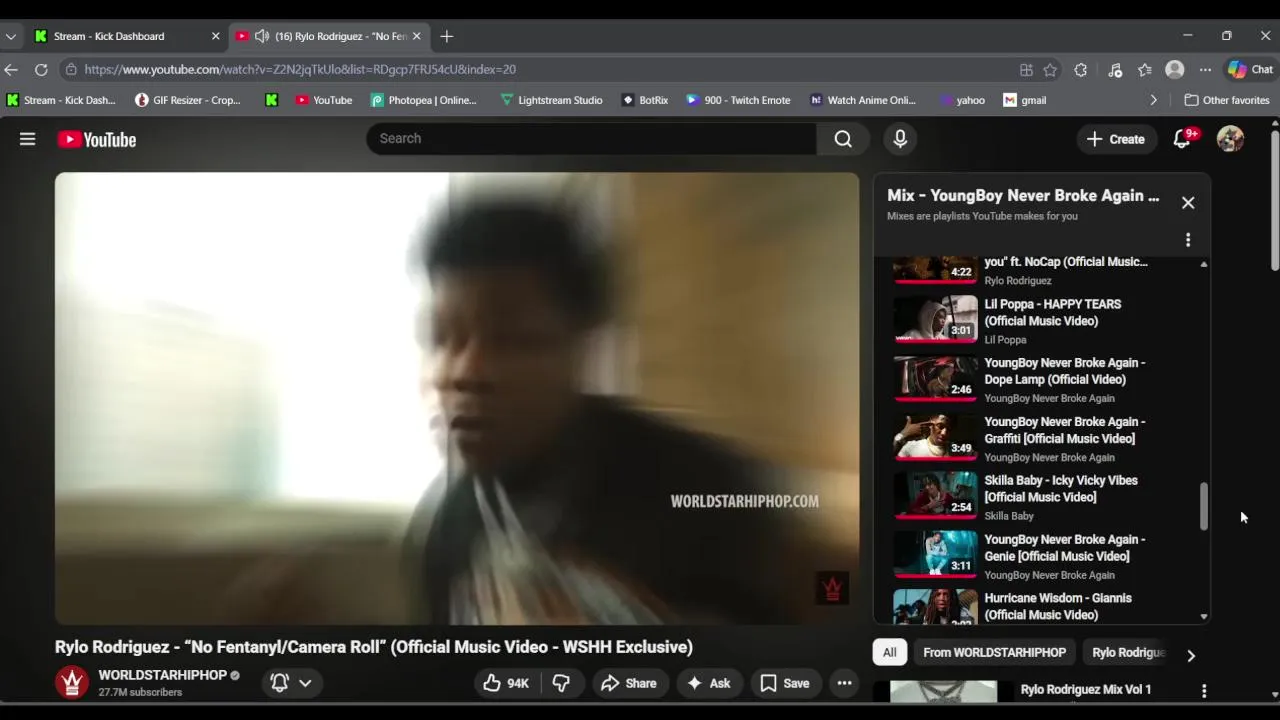
Task: Click the Create button
Action: point(1115,139)
